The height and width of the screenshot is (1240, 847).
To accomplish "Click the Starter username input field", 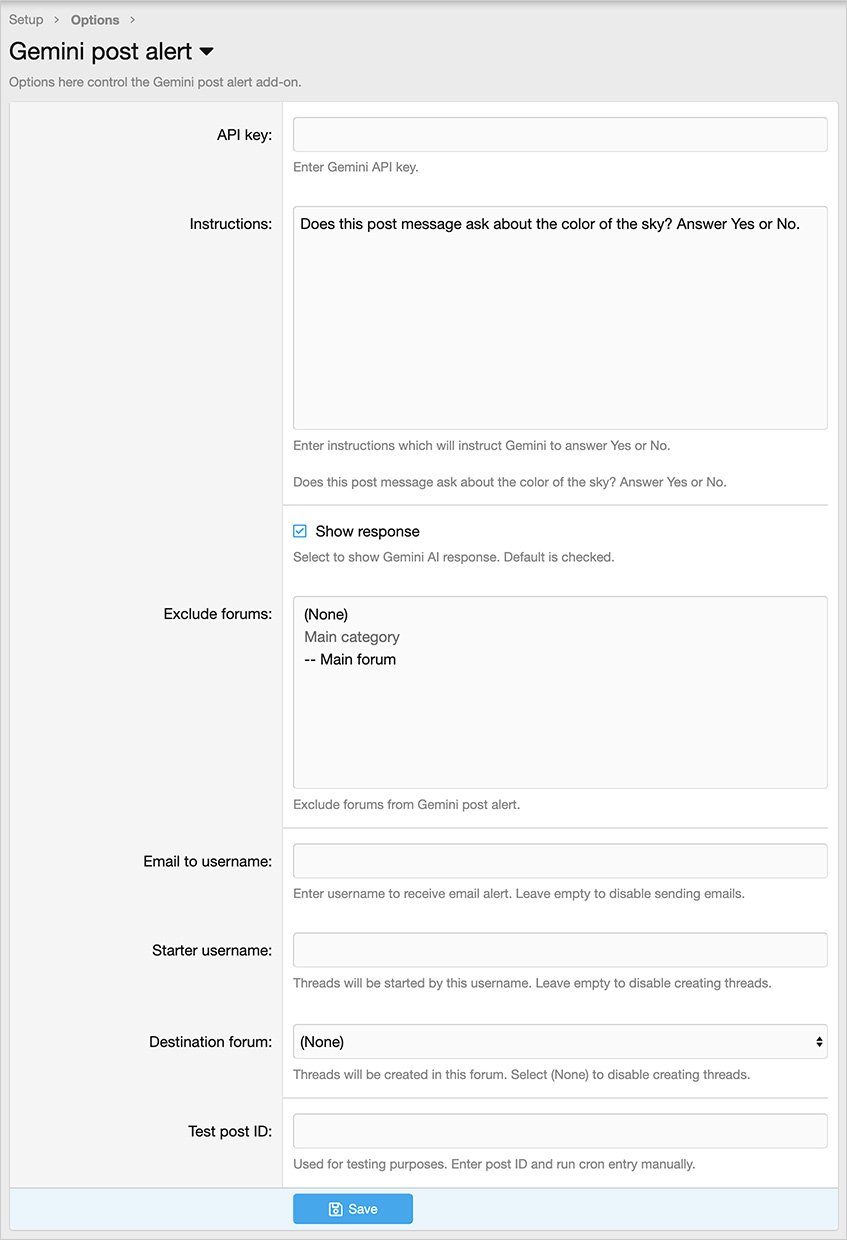I will click(560, 950).
